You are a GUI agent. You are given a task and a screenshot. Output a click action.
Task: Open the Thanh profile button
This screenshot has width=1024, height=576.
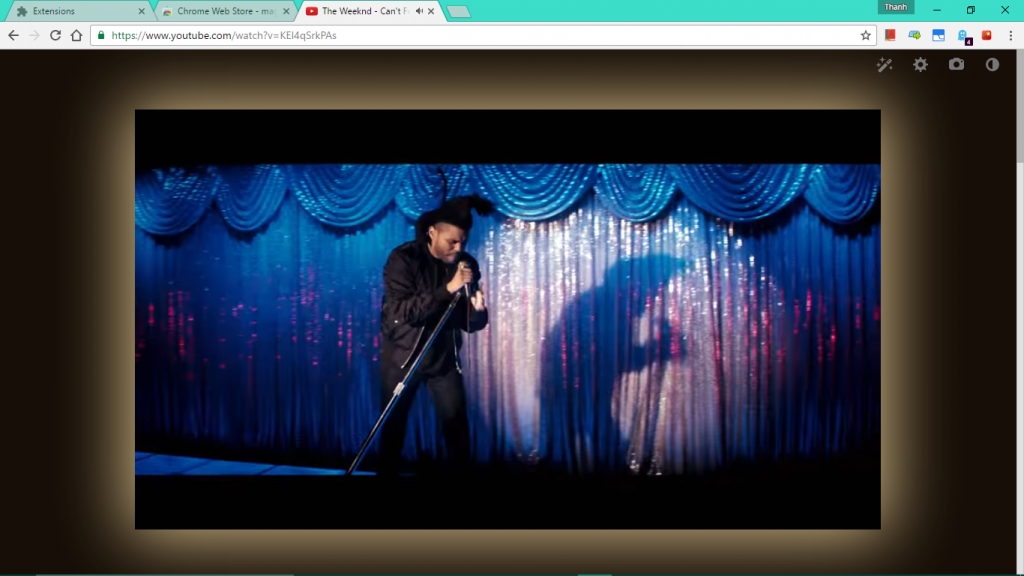tap(895, 7)
